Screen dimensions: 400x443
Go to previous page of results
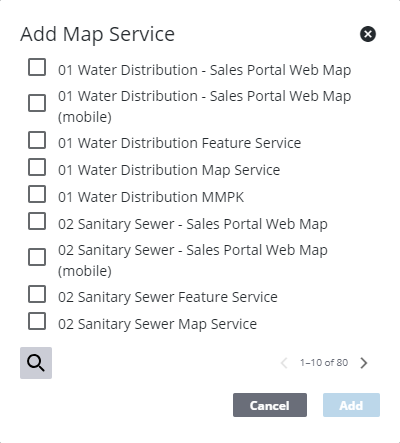(x=284, y=363)
